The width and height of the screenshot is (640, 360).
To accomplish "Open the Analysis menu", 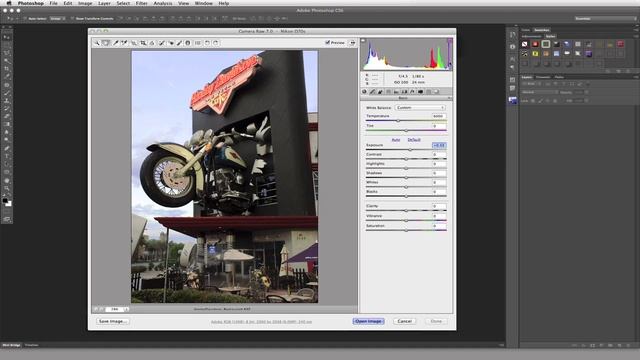I will (x=162, y=3).
